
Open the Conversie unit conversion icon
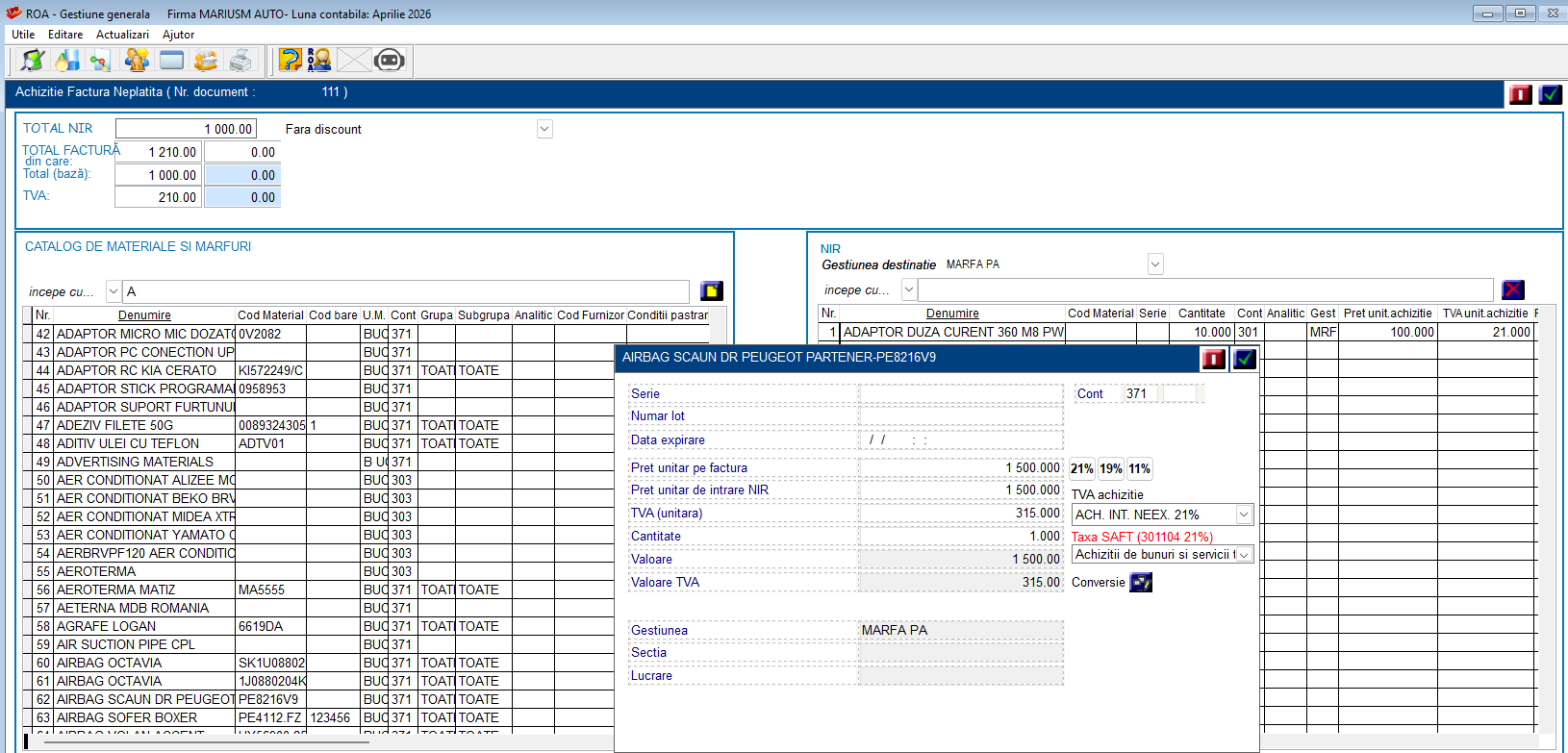coord(1141,583)
